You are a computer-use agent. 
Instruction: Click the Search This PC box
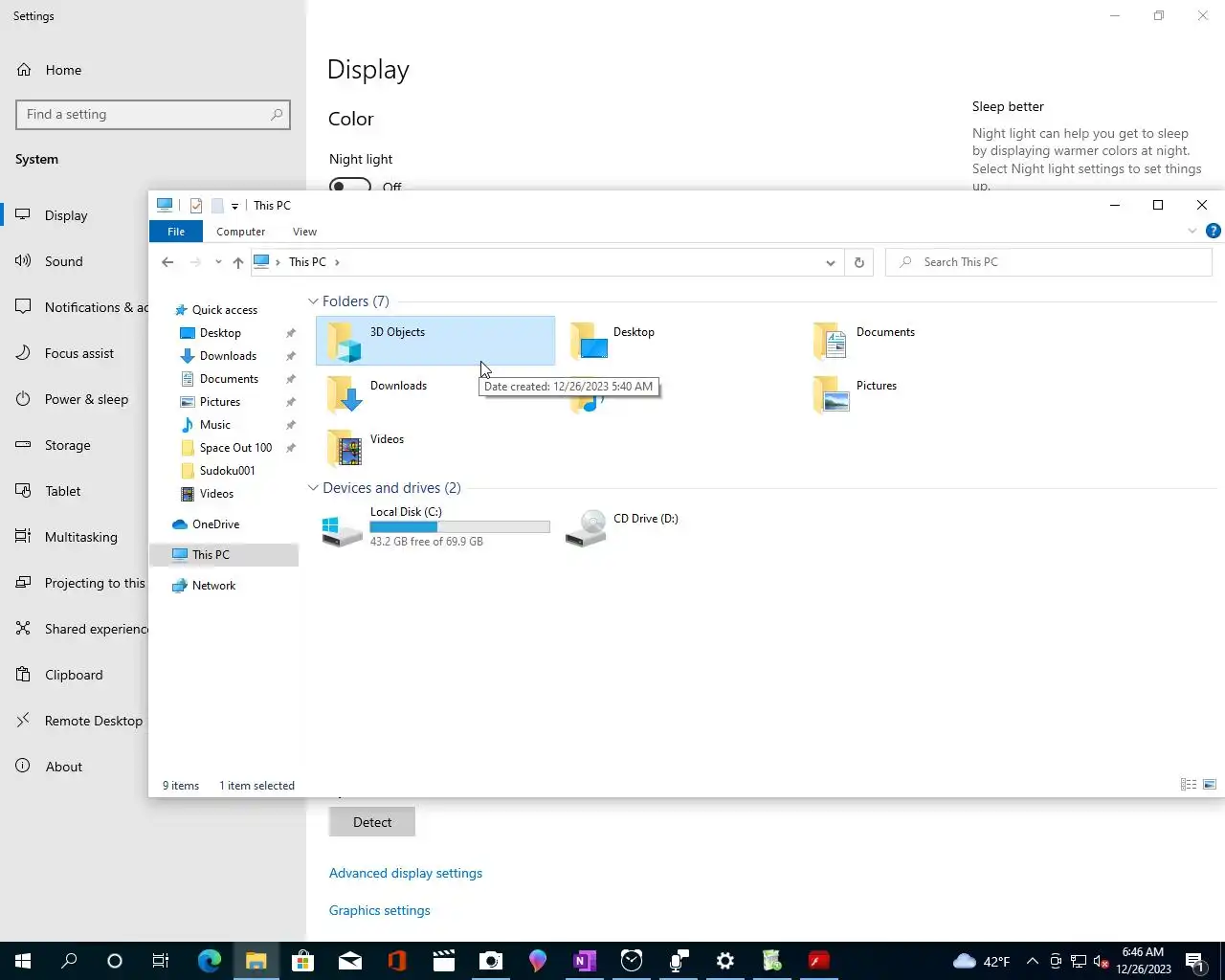(x=1049, y=262)
